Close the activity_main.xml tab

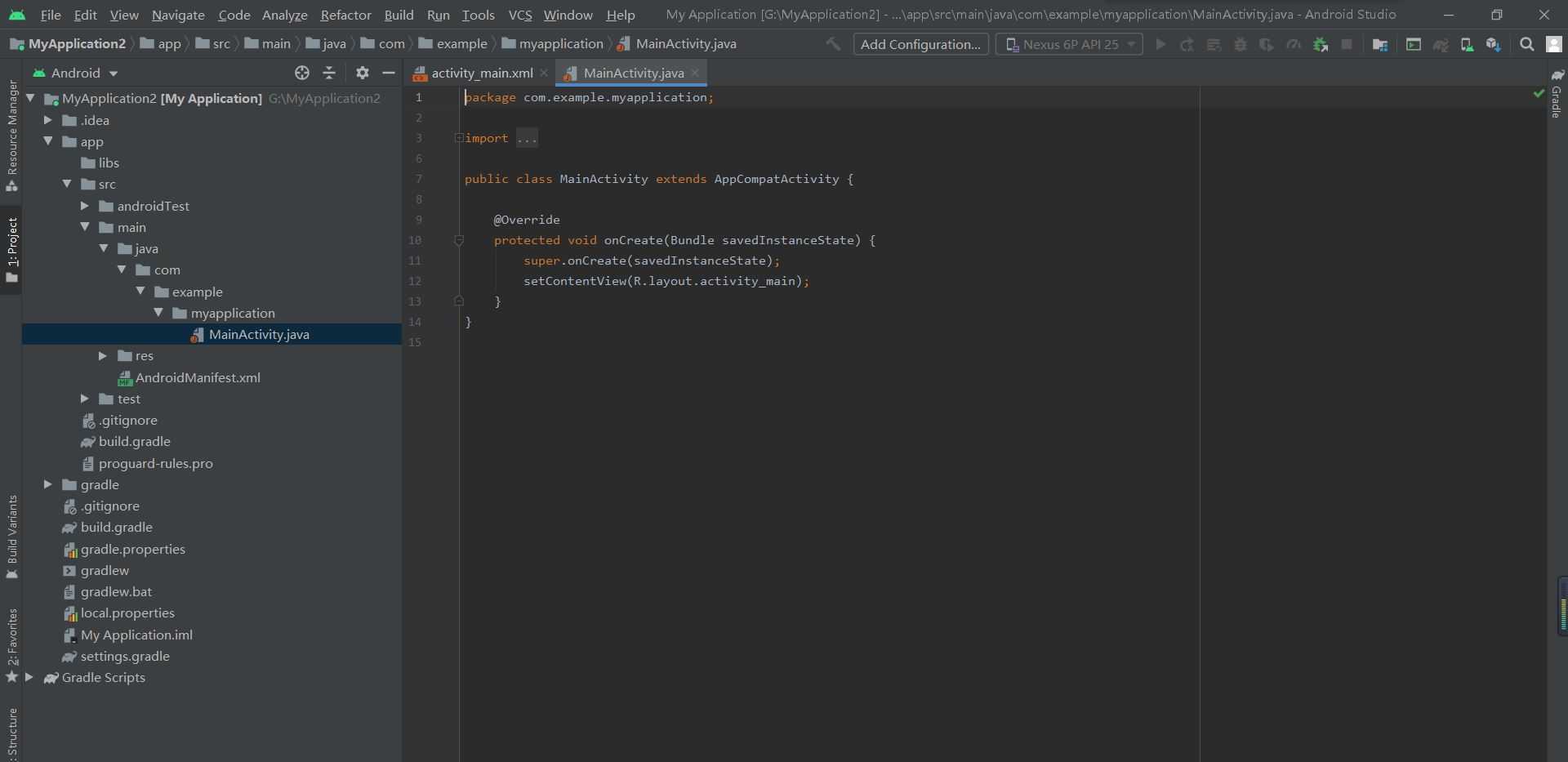click(x=544, y=73)
